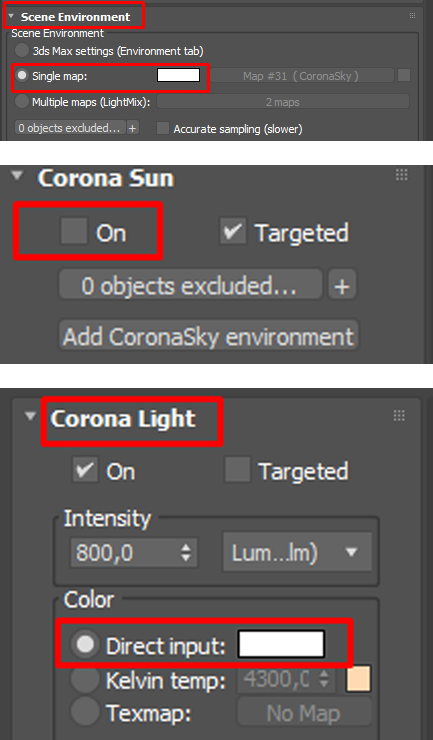Open the Direct input white color swatch
433x740 pixels.
point(281,644)
